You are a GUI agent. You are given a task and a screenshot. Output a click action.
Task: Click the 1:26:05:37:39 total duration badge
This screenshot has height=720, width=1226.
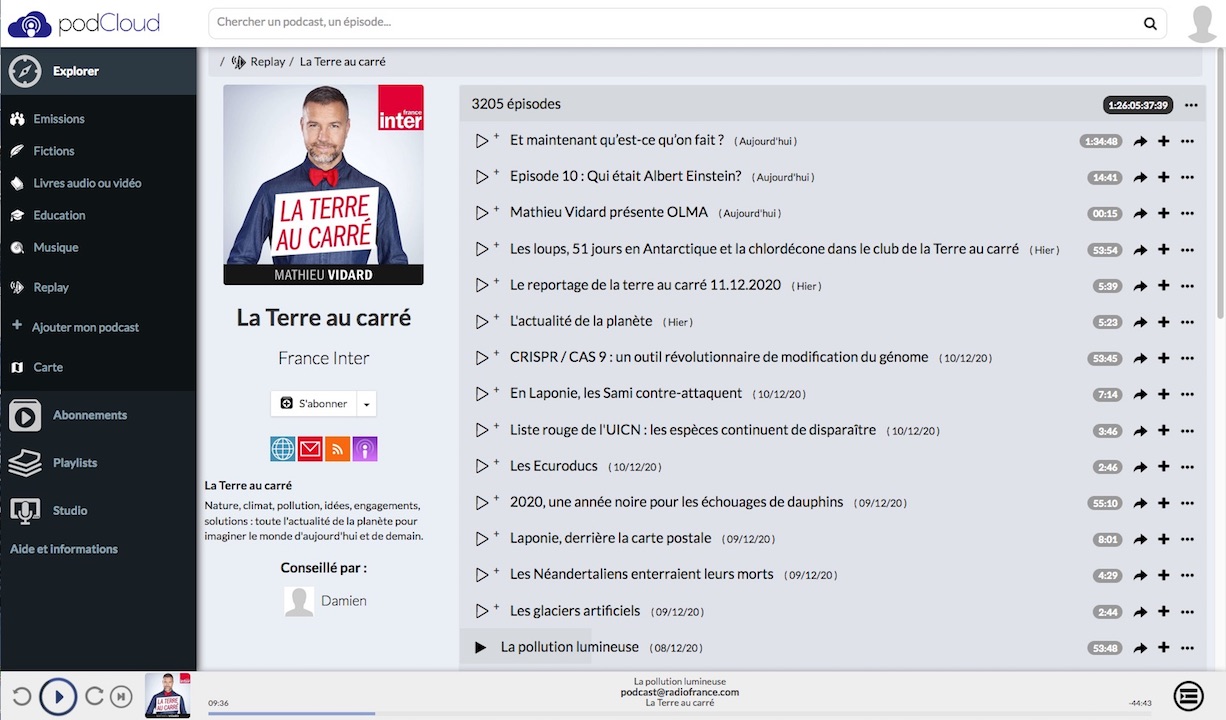tap(1137, 105)
